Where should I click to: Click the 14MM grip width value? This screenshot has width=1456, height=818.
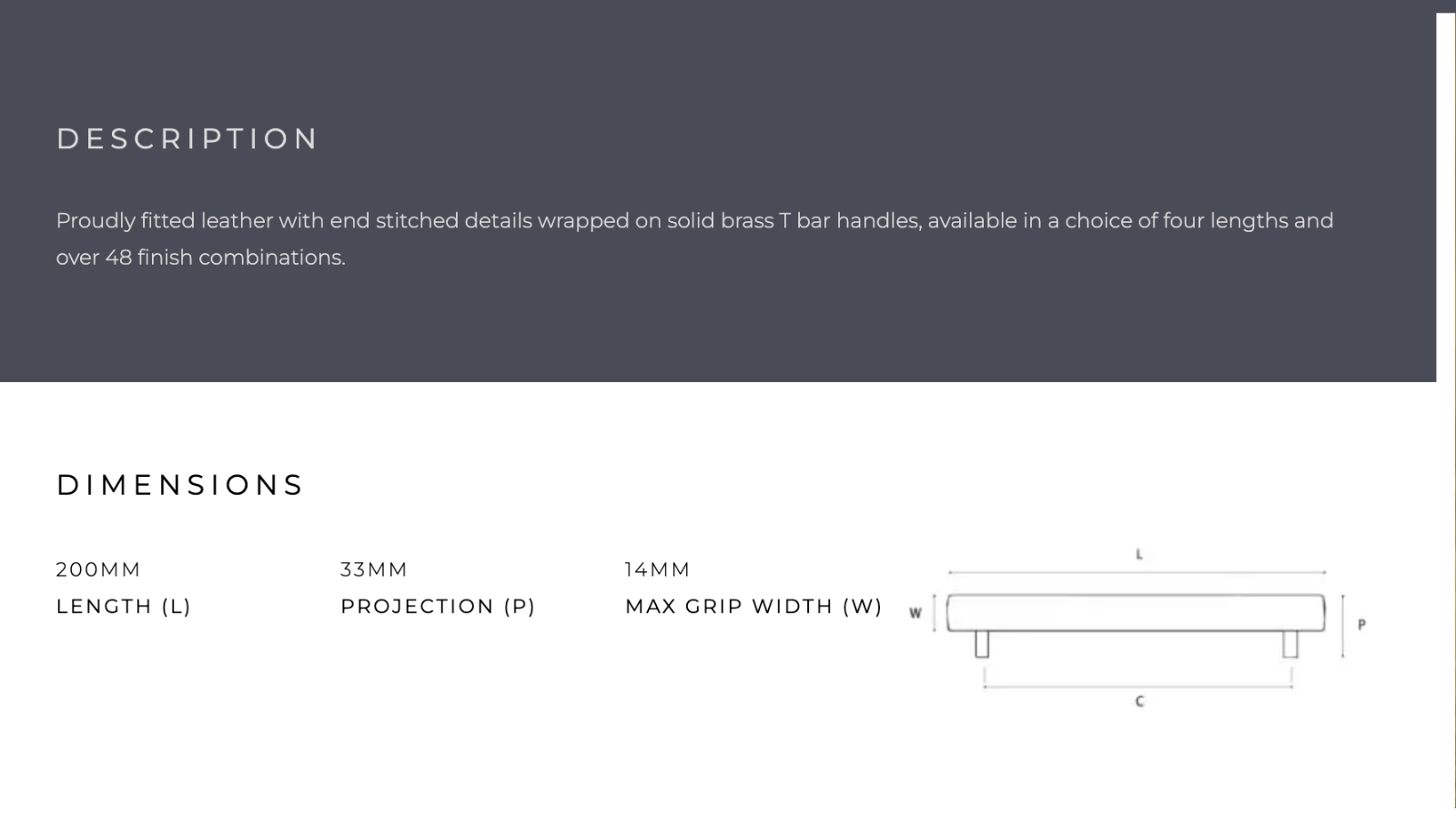657,570
